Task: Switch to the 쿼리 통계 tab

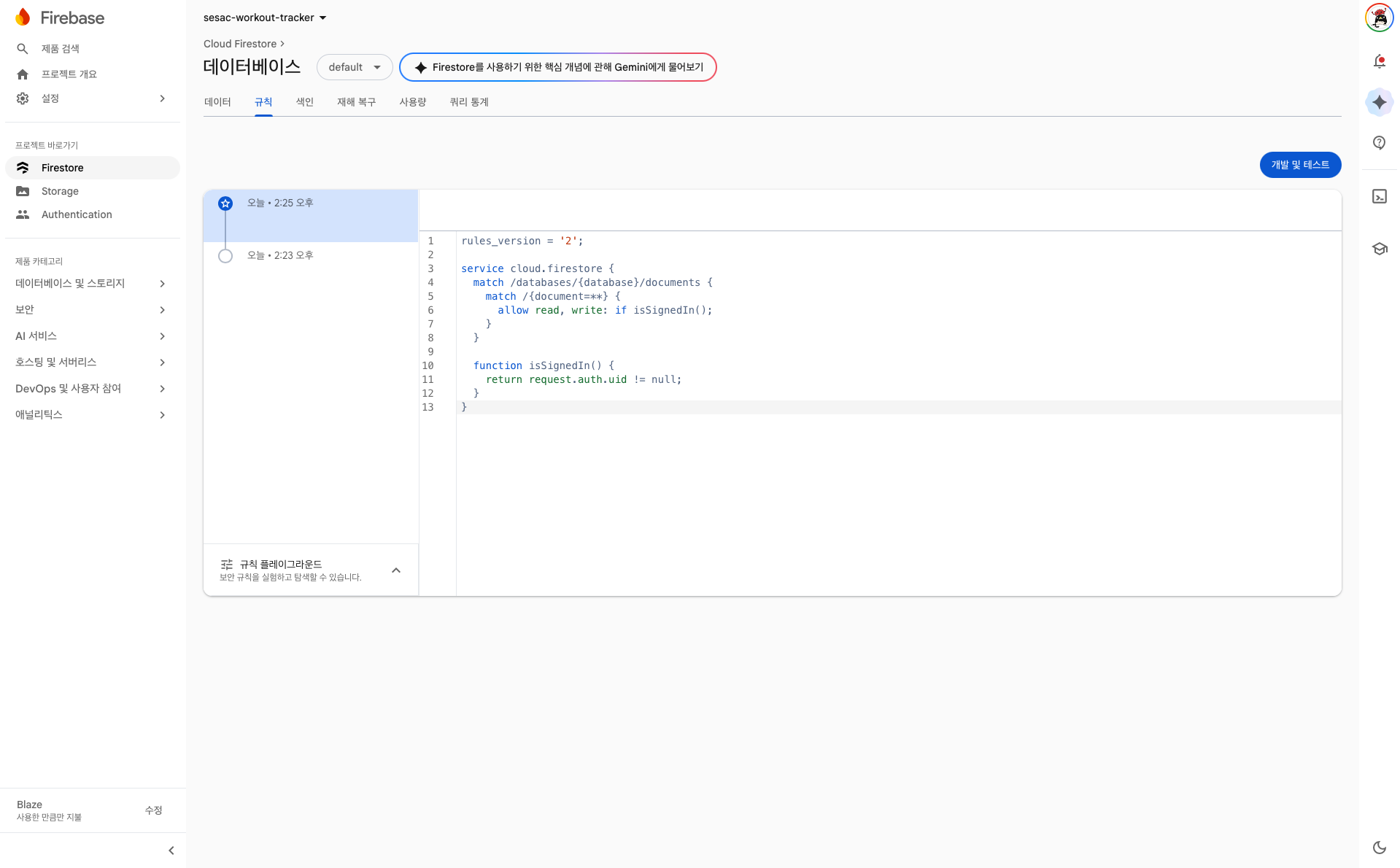Action: pos(469,102)
